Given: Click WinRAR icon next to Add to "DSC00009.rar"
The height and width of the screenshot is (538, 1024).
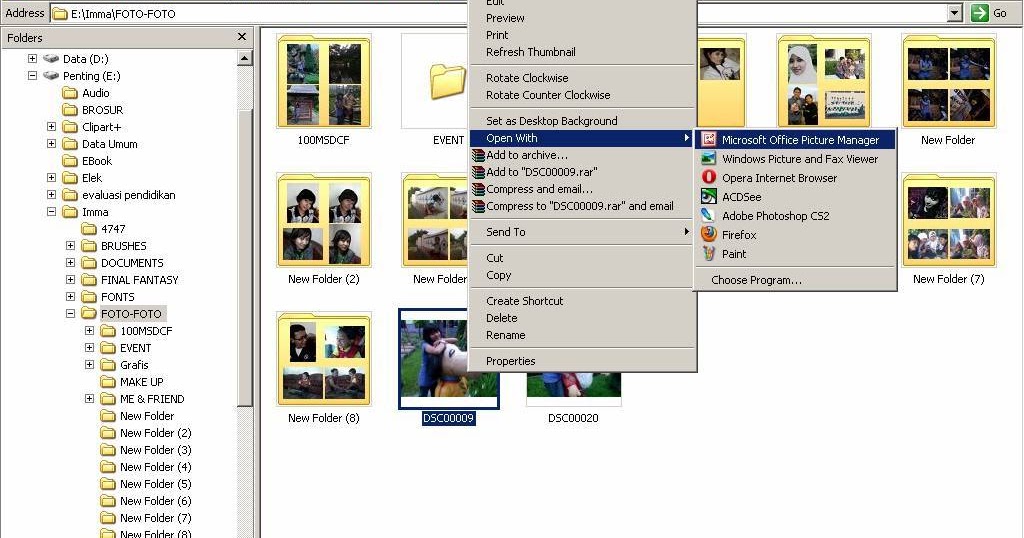Looking at the screenshot, I should click(479, 172).
